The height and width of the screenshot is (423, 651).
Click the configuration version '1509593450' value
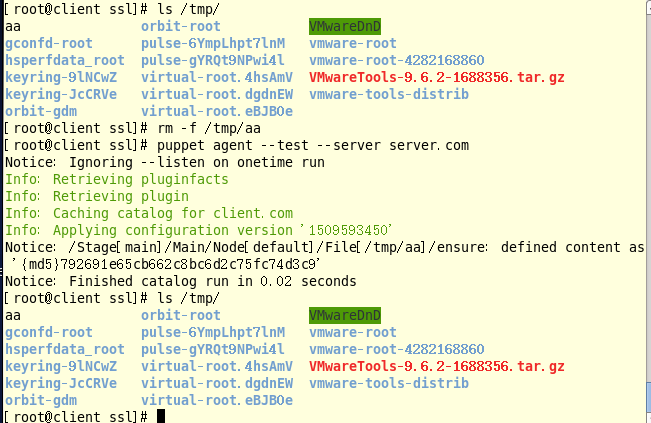(x=349, y=230)
